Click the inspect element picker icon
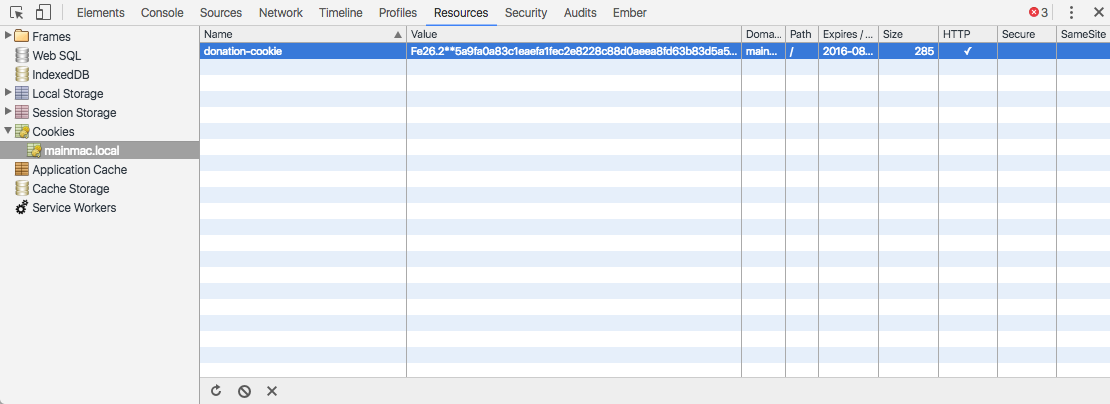This screenshot has width=1110, height=404. [18, 13]
